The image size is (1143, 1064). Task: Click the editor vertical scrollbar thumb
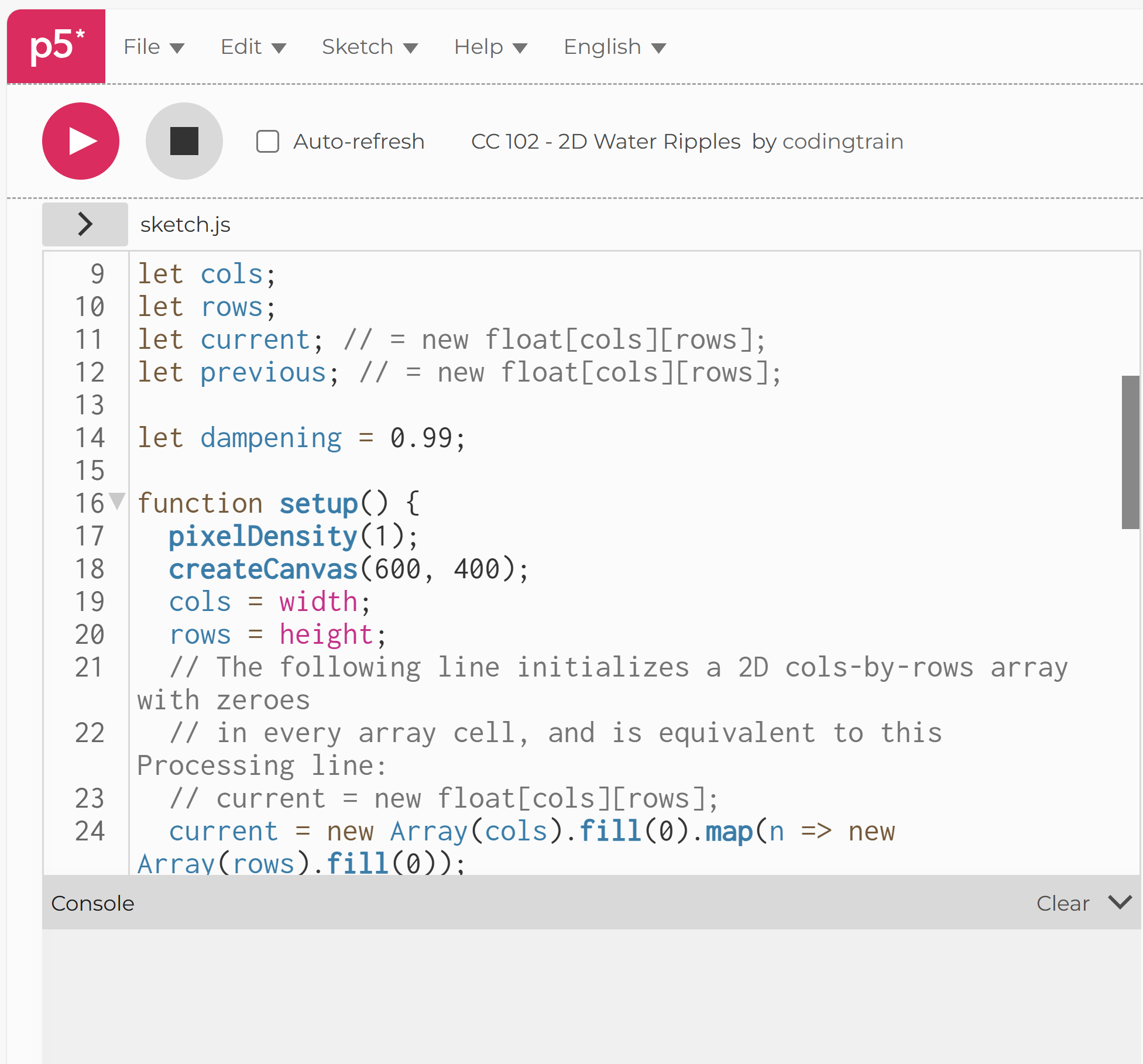point(1130,452)
